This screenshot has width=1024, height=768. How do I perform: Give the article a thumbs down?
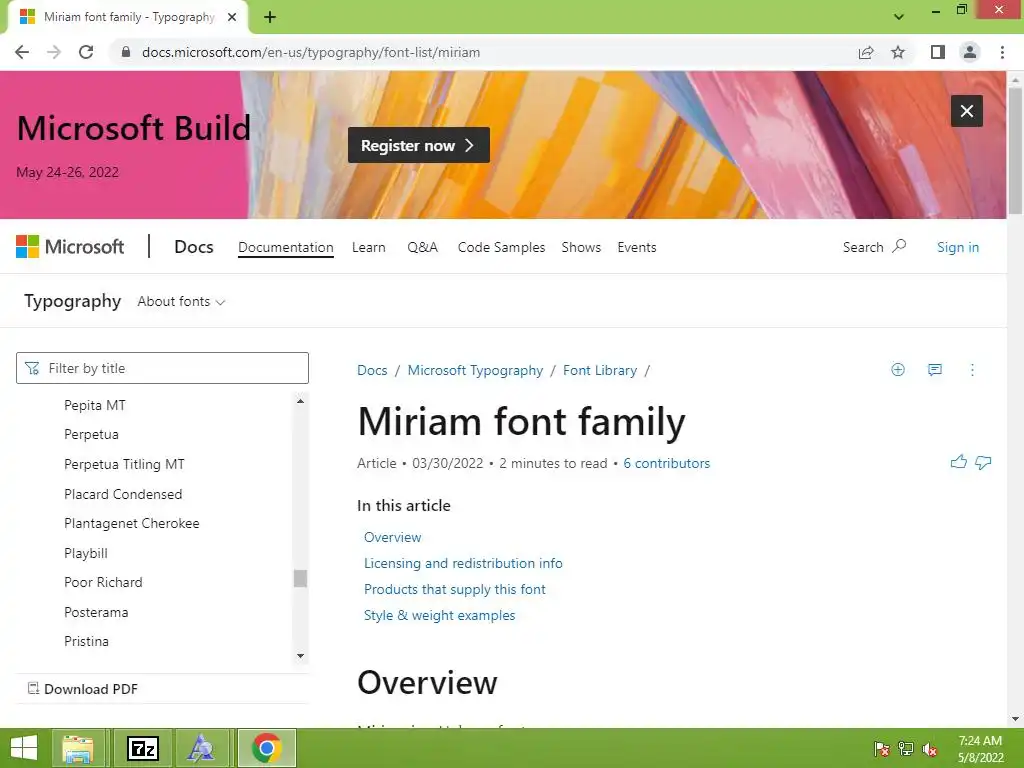click(x=983, y=462)
